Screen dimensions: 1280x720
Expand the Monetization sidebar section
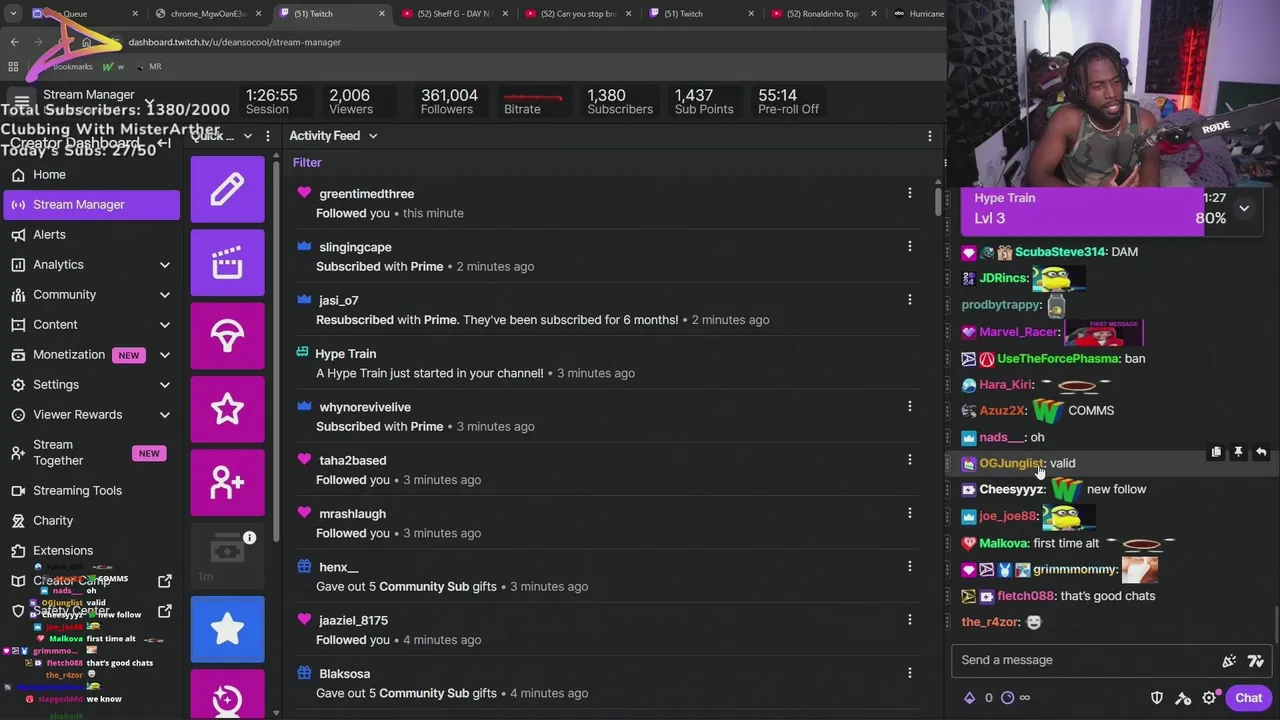point(164,354)
